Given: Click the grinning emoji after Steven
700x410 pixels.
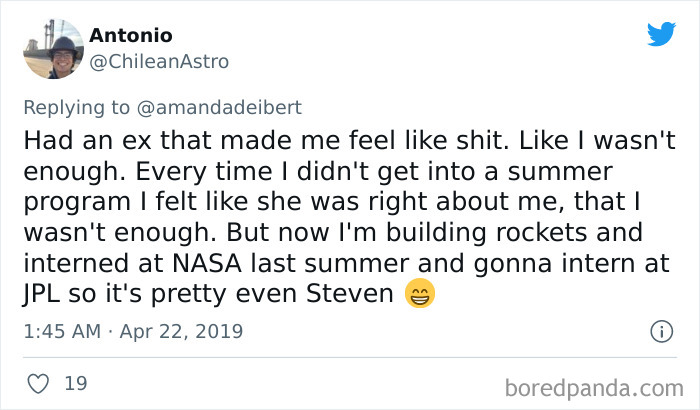Looking at the screenshot, I should coord(421,296).
